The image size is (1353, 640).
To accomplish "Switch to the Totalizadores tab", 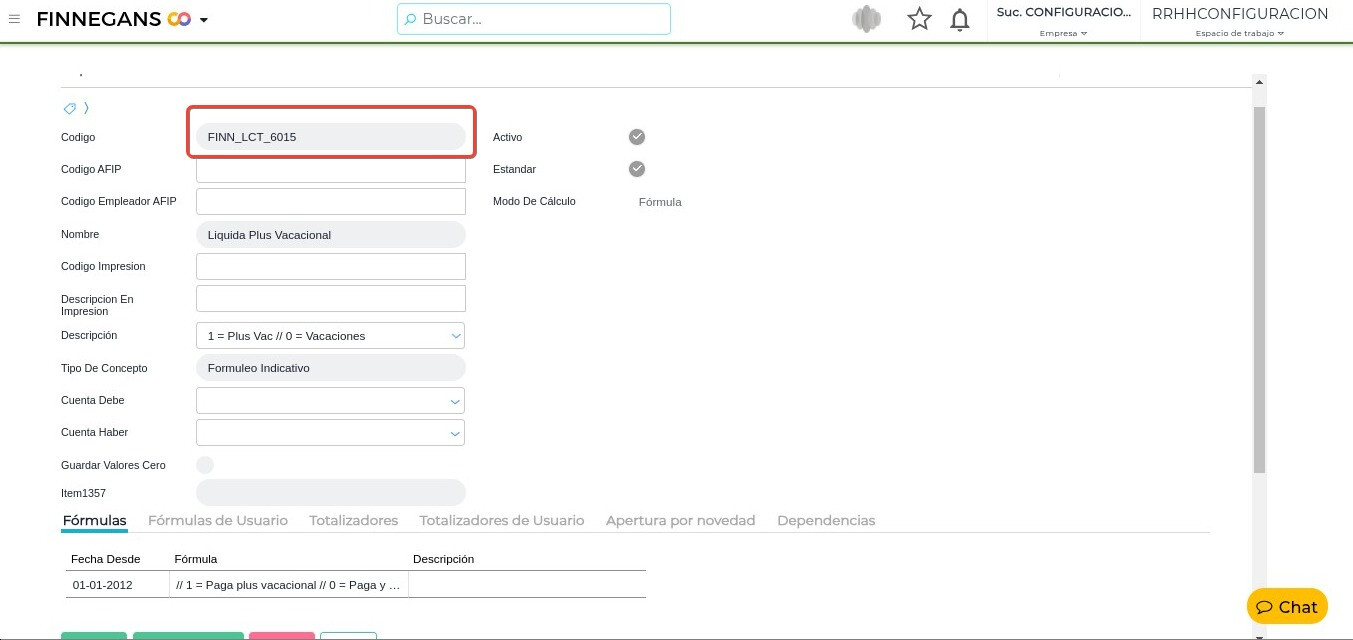I will pos(353,520).
